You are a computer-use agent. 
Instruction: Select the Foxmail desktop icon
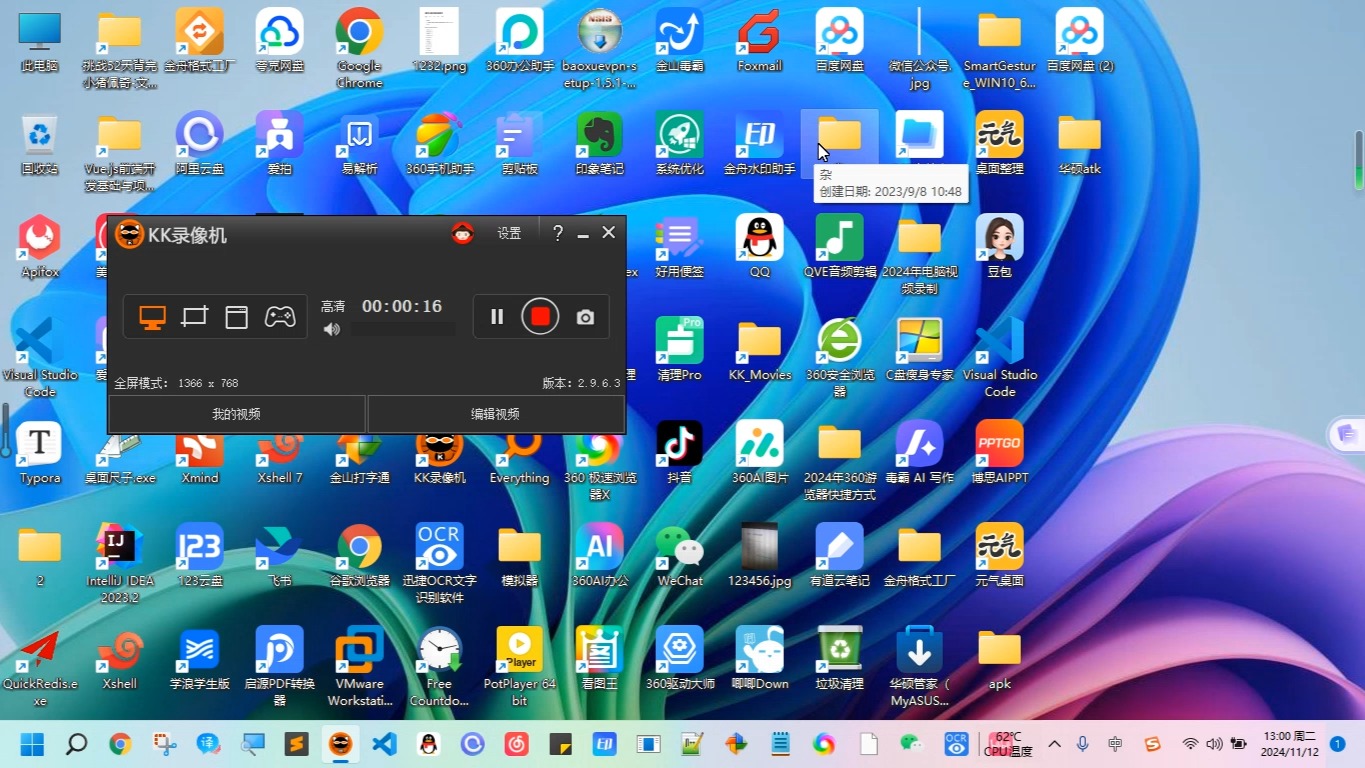[760, 42]
